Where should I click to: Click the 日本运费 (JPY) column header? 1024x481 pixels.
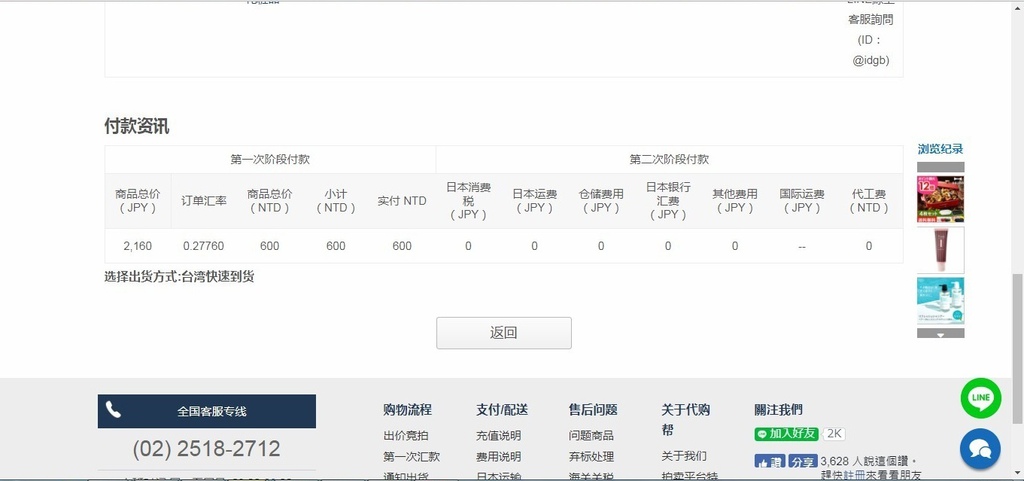pyautogui.click(x=534, y=201)
